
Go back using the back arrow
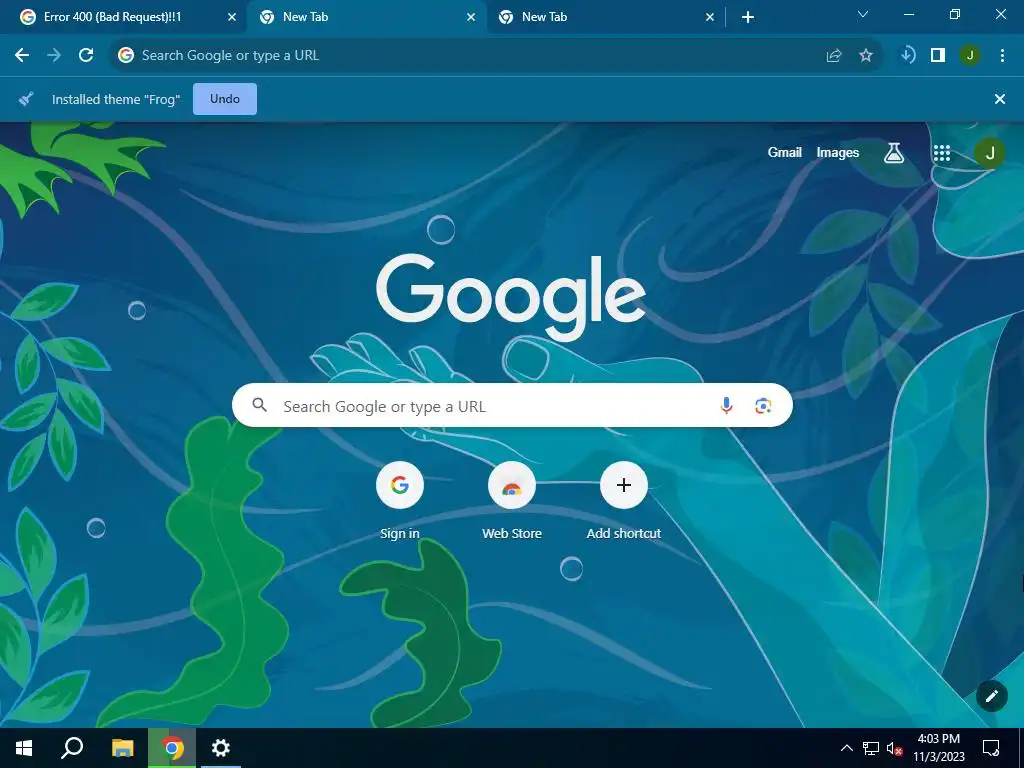(22, 56)
